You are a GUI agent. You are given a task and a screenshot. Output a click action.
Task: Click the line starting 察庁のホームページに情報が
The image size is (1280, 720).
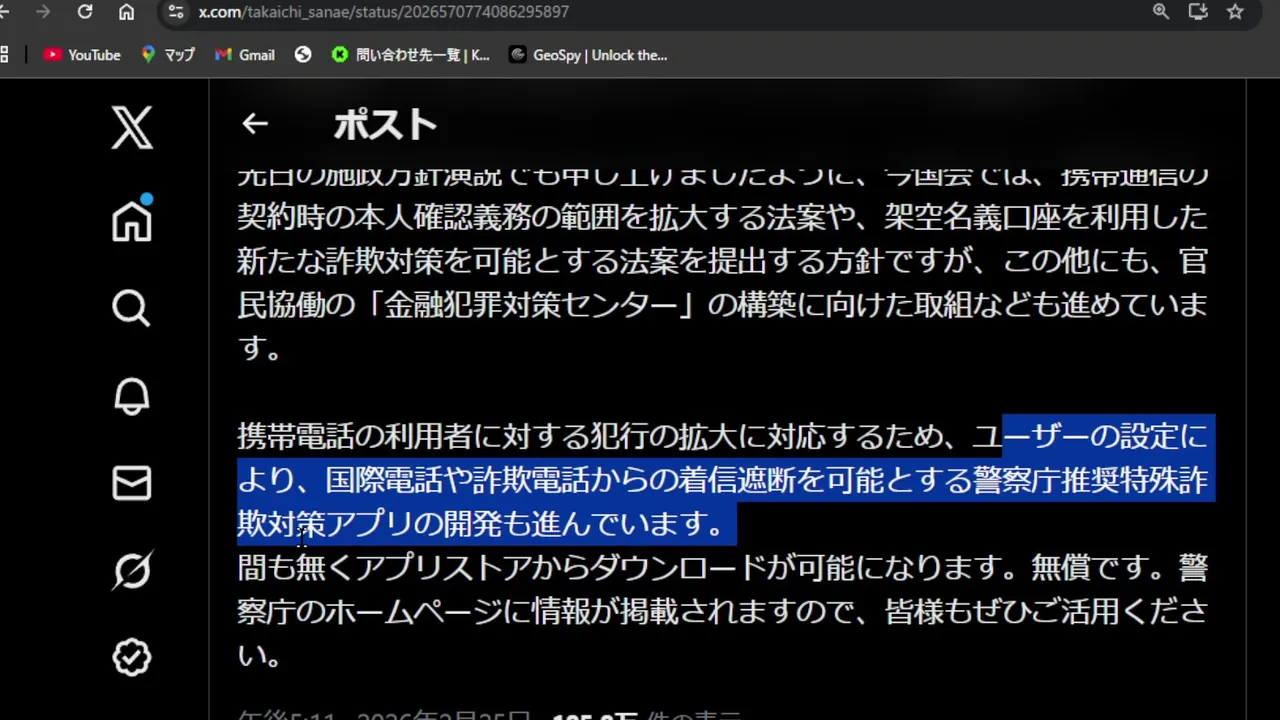[x=722, y=611]
